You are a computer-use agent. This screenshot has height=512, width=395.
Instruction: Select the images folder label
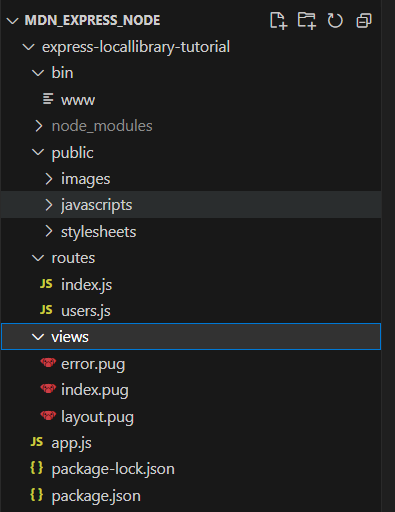point(85,179)
